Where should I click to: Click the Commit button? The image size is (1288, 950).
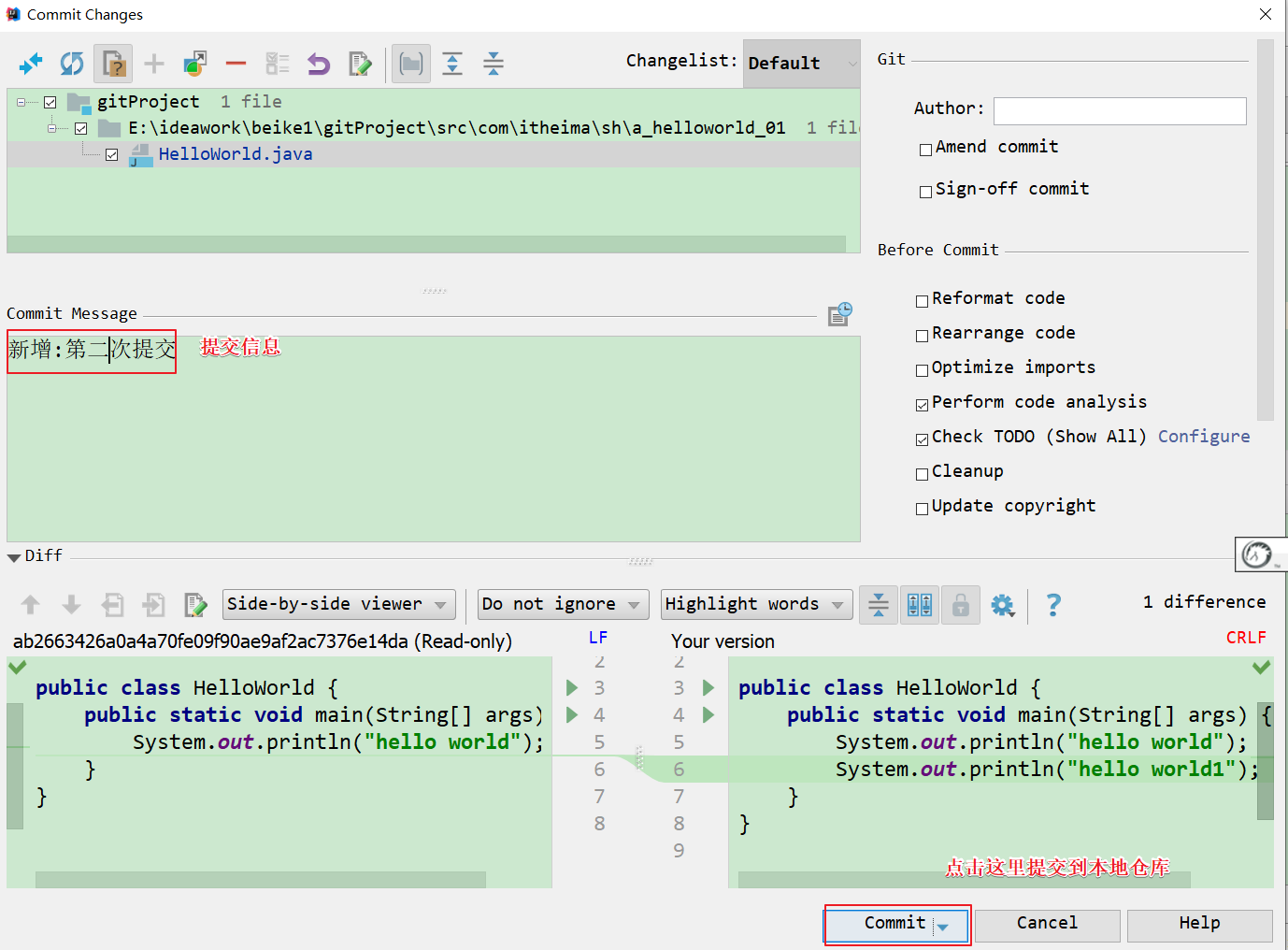894,924
